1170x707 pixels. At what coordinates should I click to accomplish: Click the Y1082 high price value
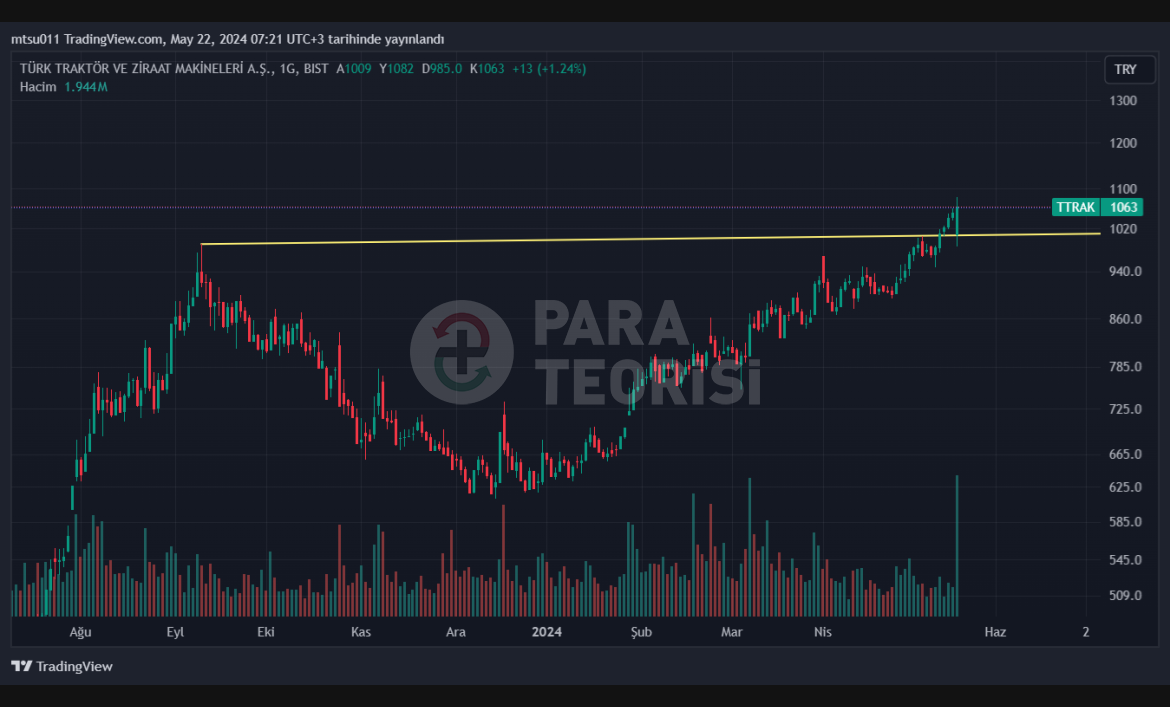click(396, 69)
